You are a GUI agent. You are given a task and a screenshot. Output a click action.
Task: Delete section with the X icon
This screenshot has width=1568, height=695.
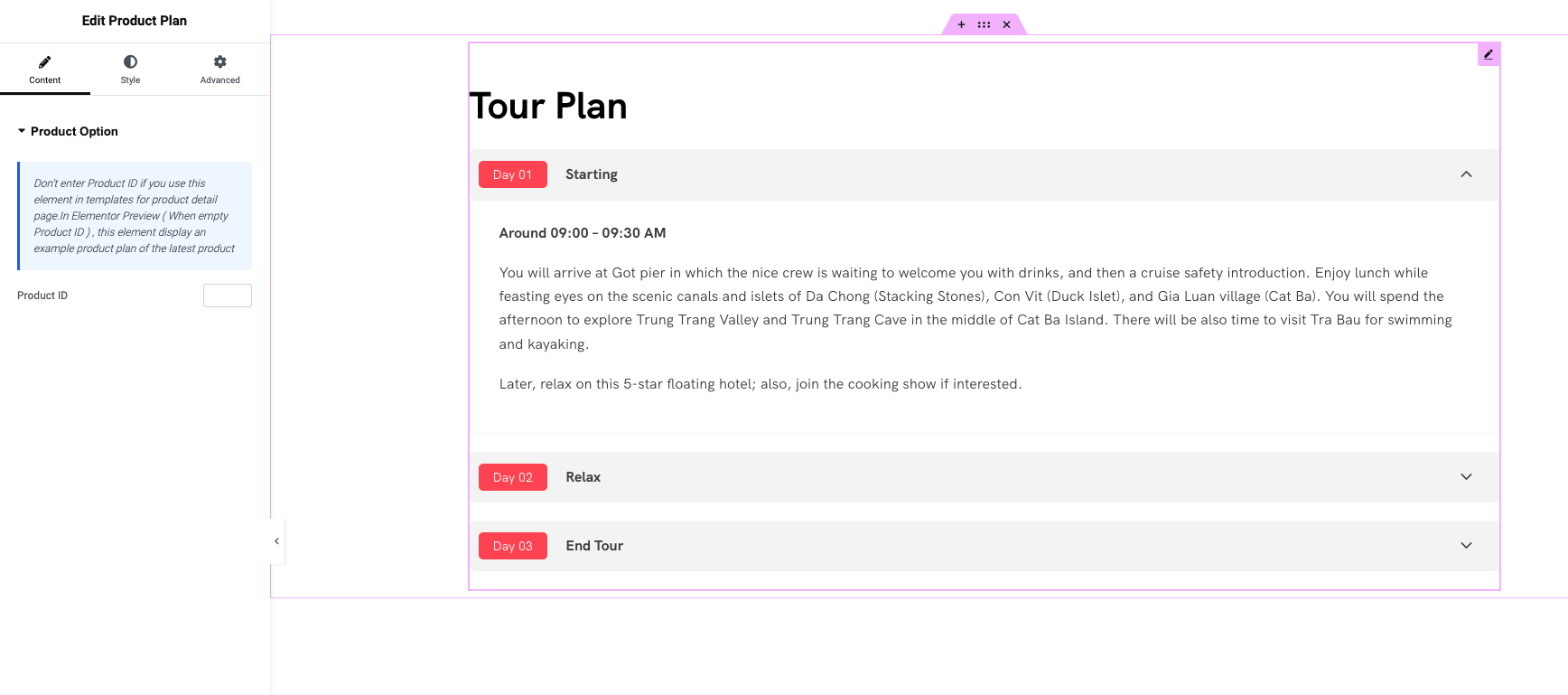tap(1006, 24)
